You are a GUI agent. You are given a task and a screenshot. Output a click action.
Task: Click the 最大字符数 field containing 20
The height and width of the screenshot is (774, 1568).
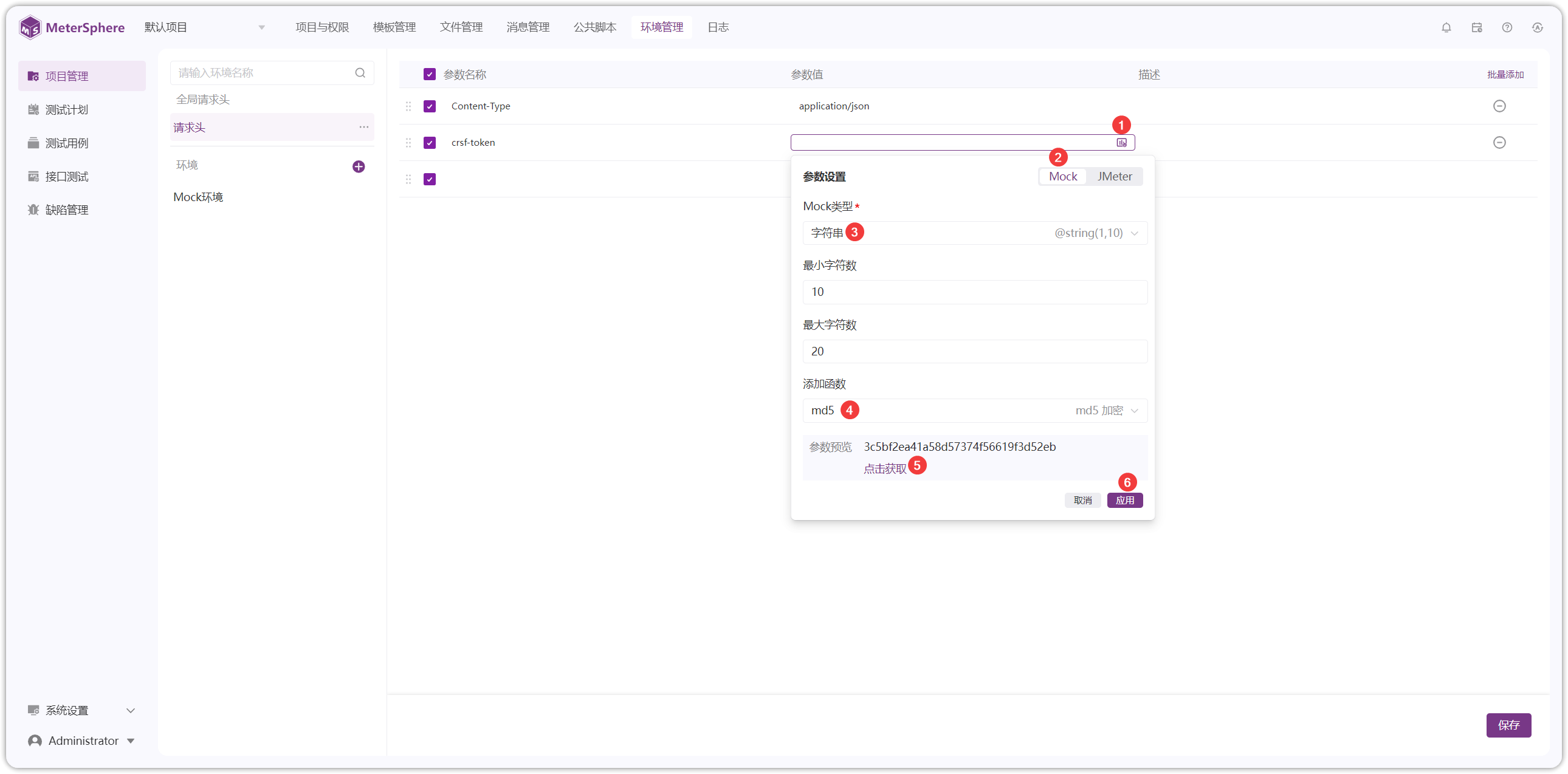click(x=975, y=352)
